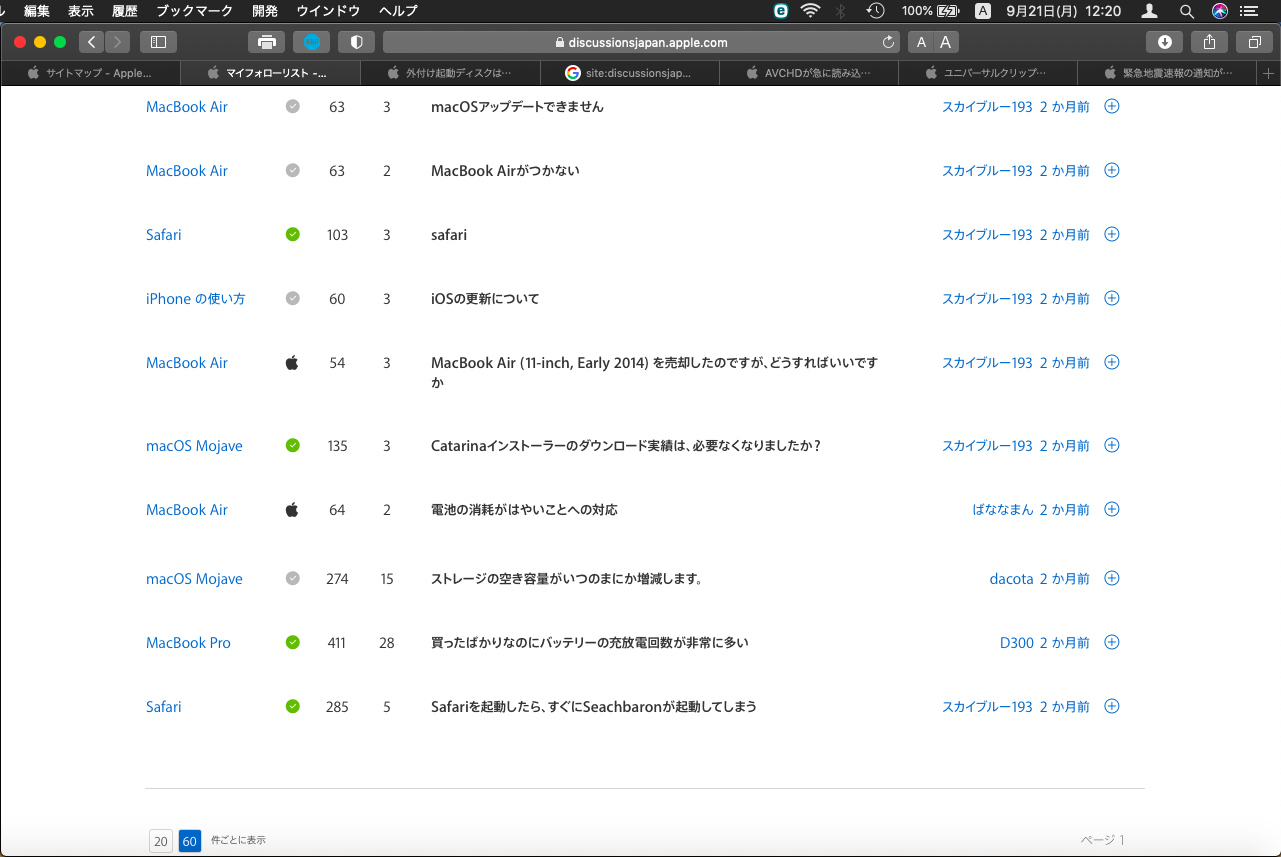
Task: Show the tab overview
Action: click(1254, 42)
